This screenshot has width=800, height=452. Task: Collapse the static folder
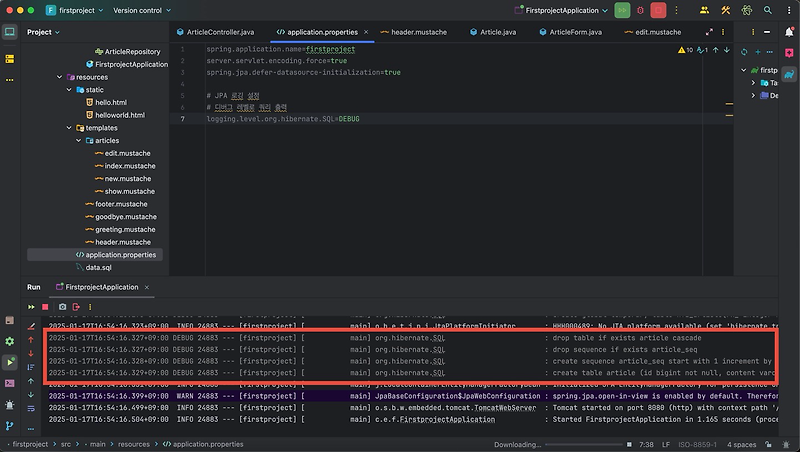pyautogui.click(x=69, y=90)
